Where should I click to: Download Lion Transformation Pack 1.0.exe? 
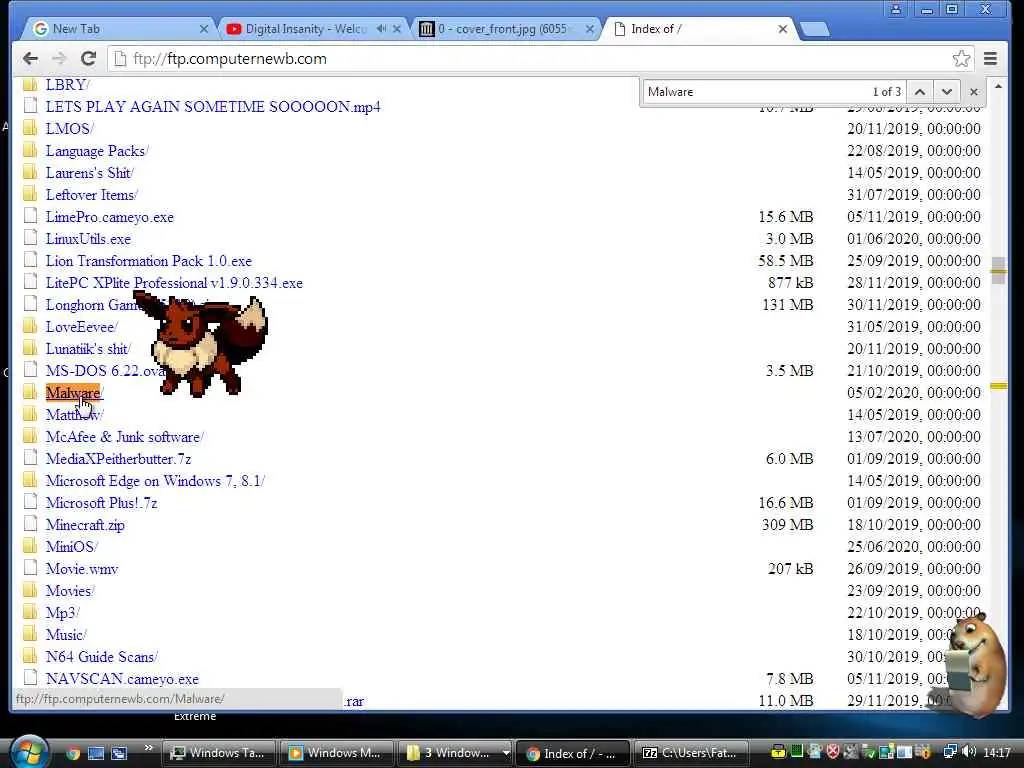[x=149, y=261]
